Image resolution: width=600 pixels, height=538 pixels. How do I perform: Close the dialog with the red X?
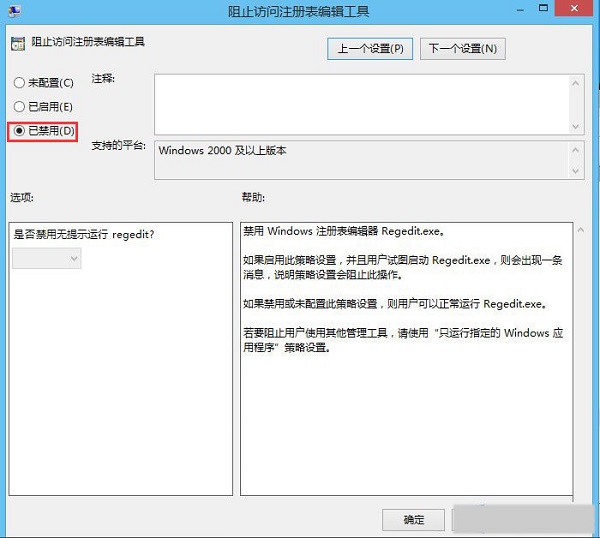point(574,8)
